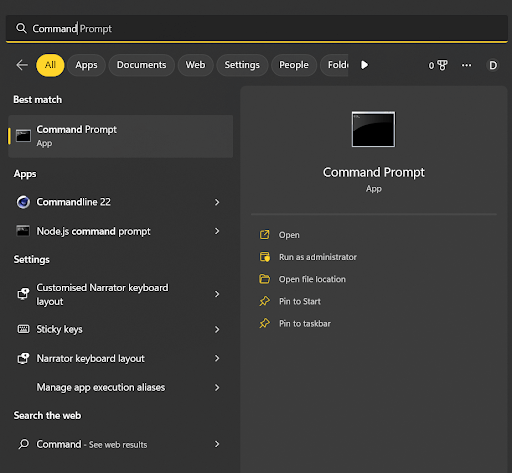This screenshot has width=512, height=473.
Task: Choose Pin to taskbar
Action: (x=305, y=324)
